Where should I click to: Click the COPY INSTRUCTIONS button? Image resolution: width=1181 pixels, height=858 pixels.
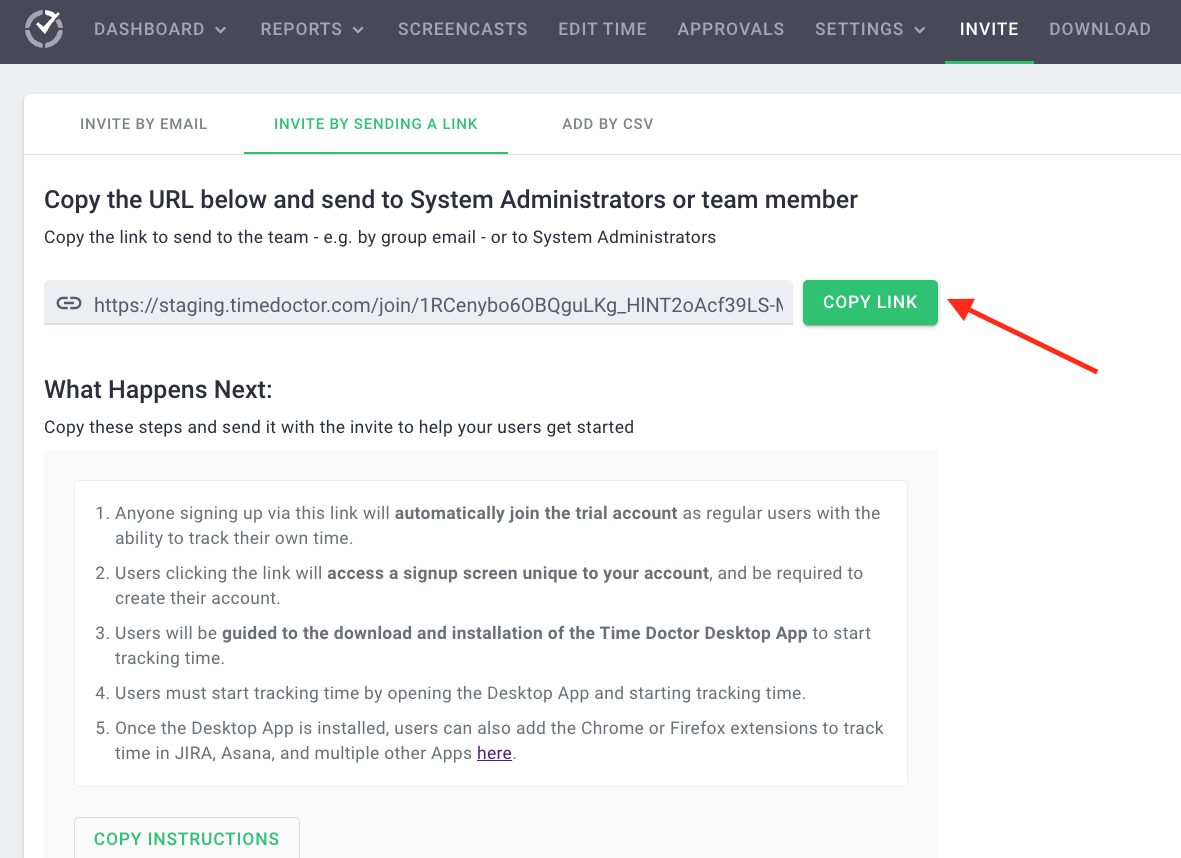[x=186, y=838]
